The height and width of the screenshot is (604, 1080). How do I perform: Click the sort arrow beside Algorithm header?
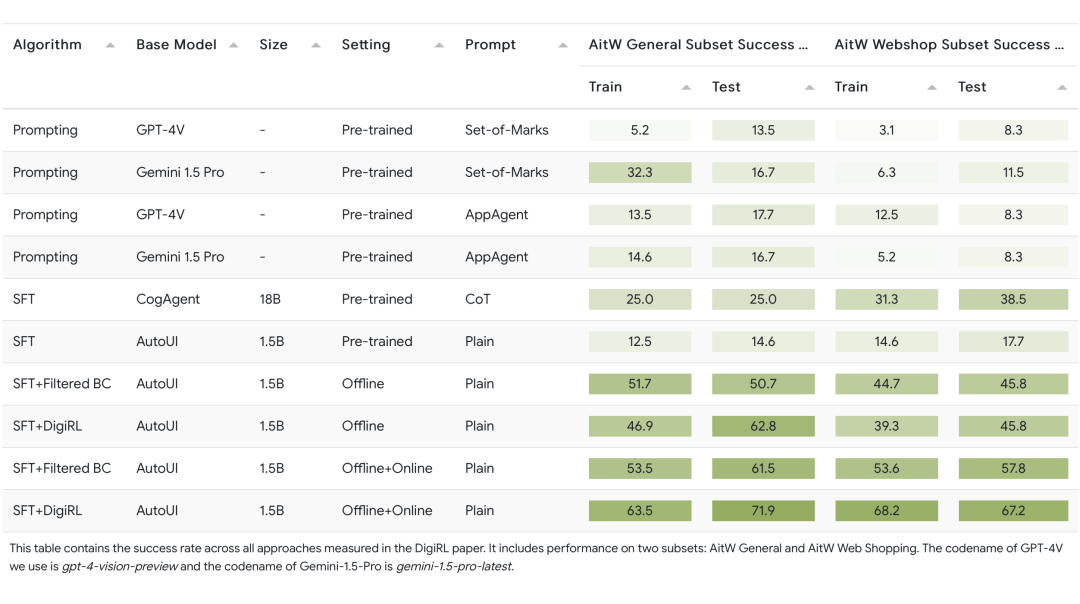(x=110, y=45)
